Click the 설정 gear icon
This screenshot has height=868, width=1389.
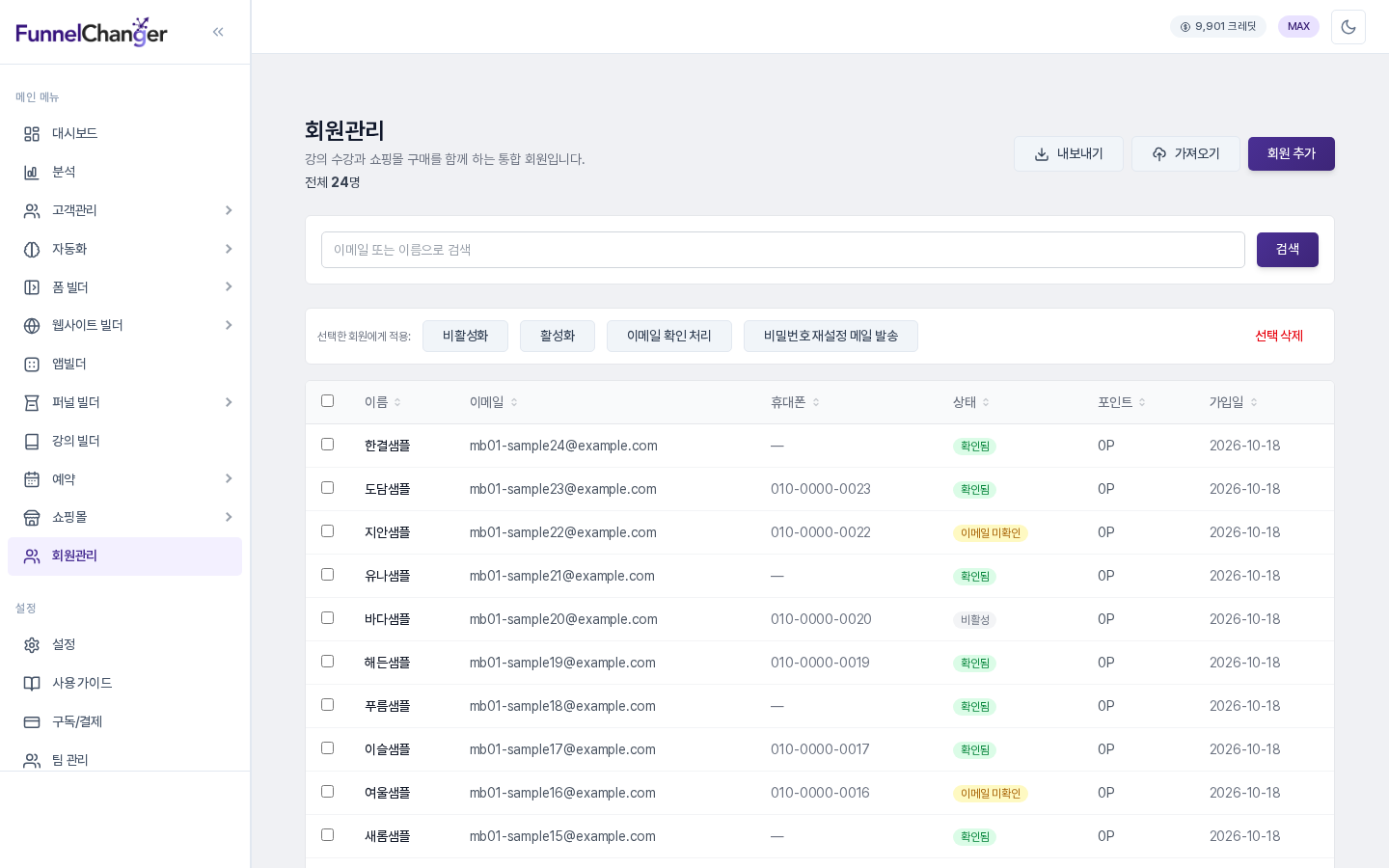(32, 645)
